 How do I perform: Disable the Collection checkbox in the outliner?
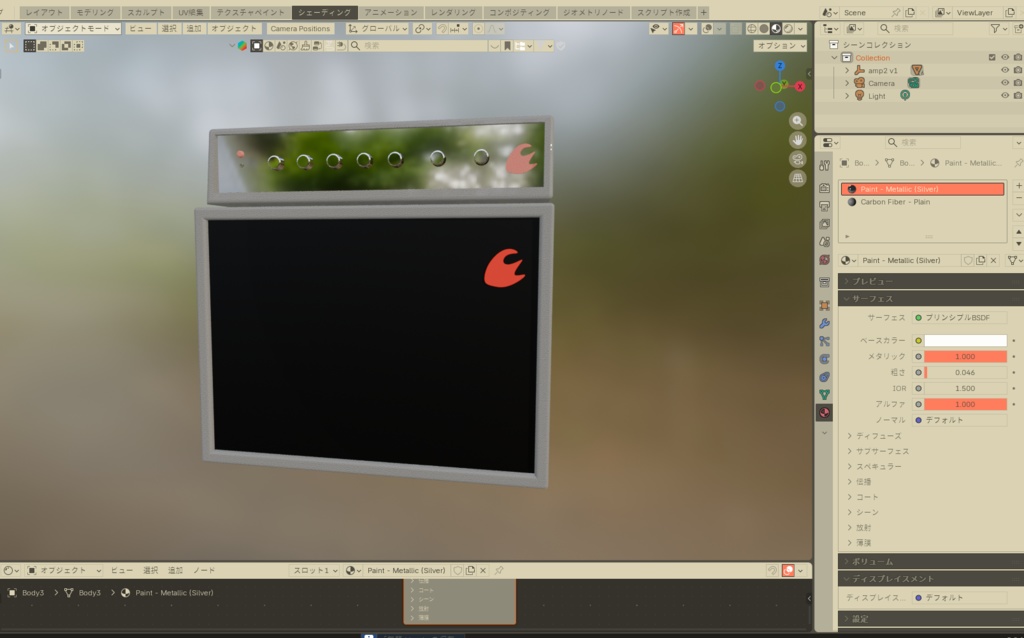[991, 58]
